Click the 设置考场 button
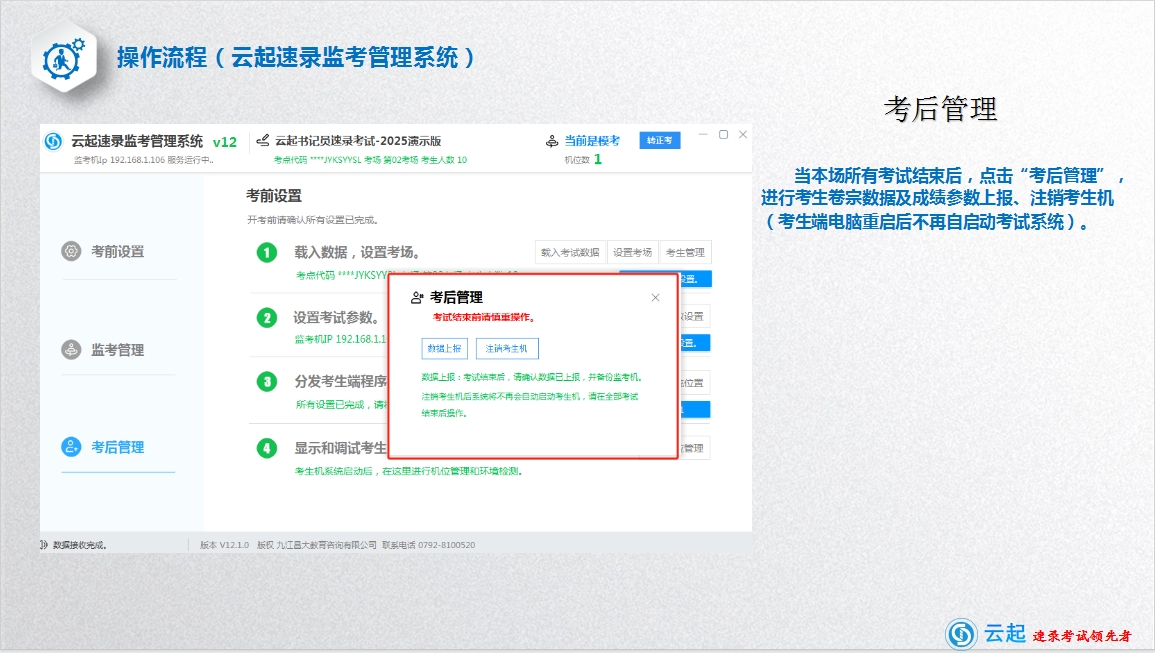1155x653 pixels. coord(632,252)
